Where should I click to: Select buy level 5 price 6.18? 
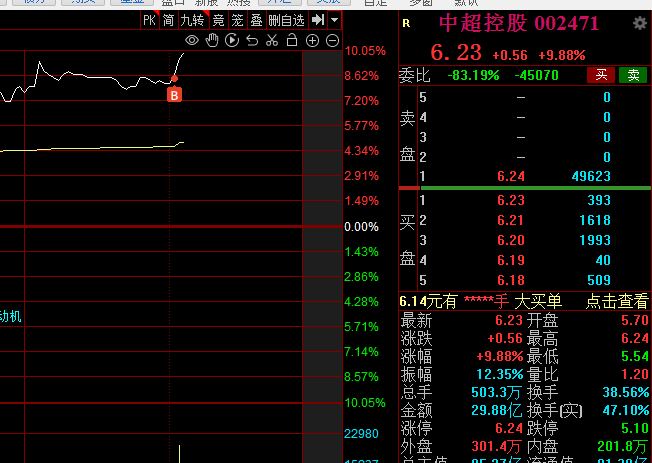(511, 280)
